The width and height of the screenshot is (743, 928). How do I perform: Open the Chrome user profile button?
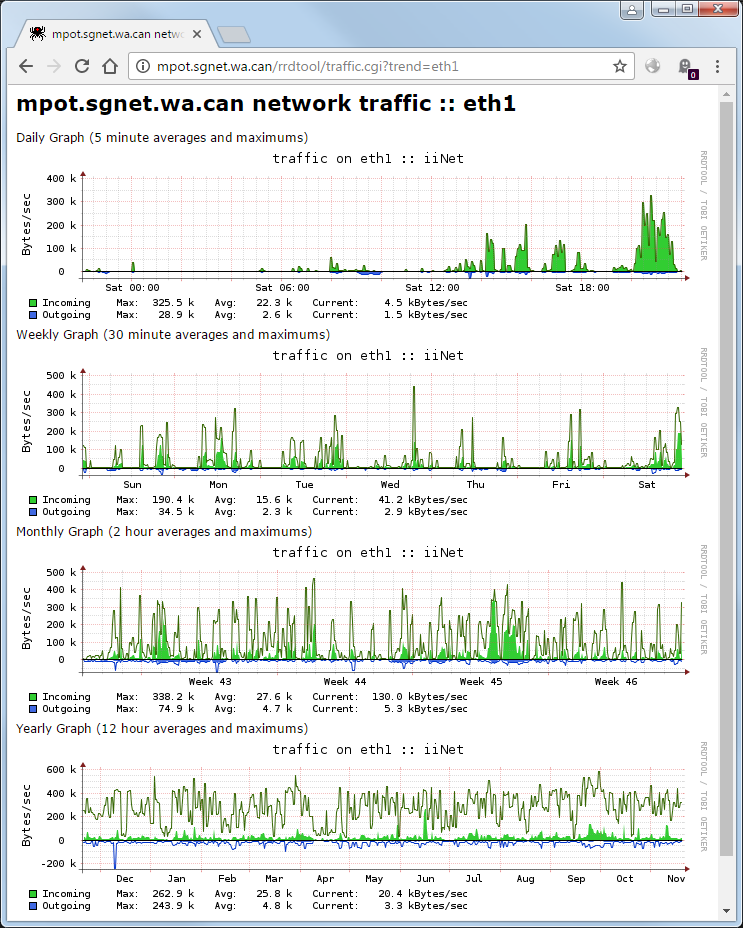(x=632, y=9)
